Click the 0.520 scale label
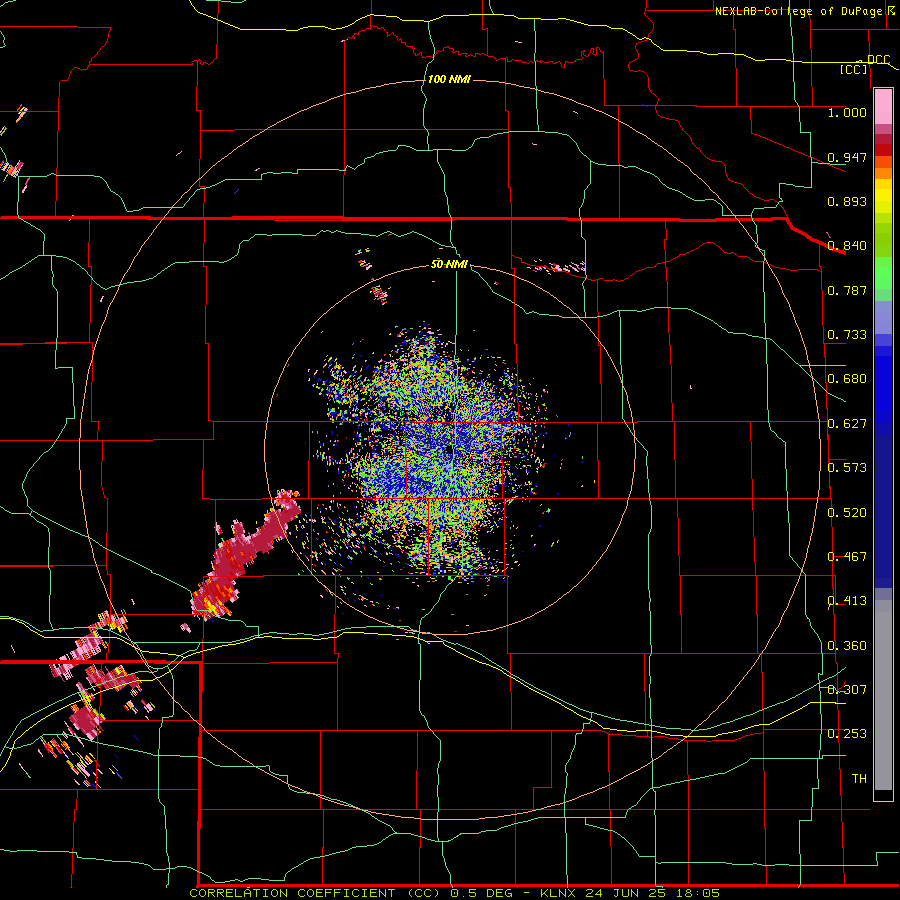This screenshot has height=900, width=900. (847, 513)
